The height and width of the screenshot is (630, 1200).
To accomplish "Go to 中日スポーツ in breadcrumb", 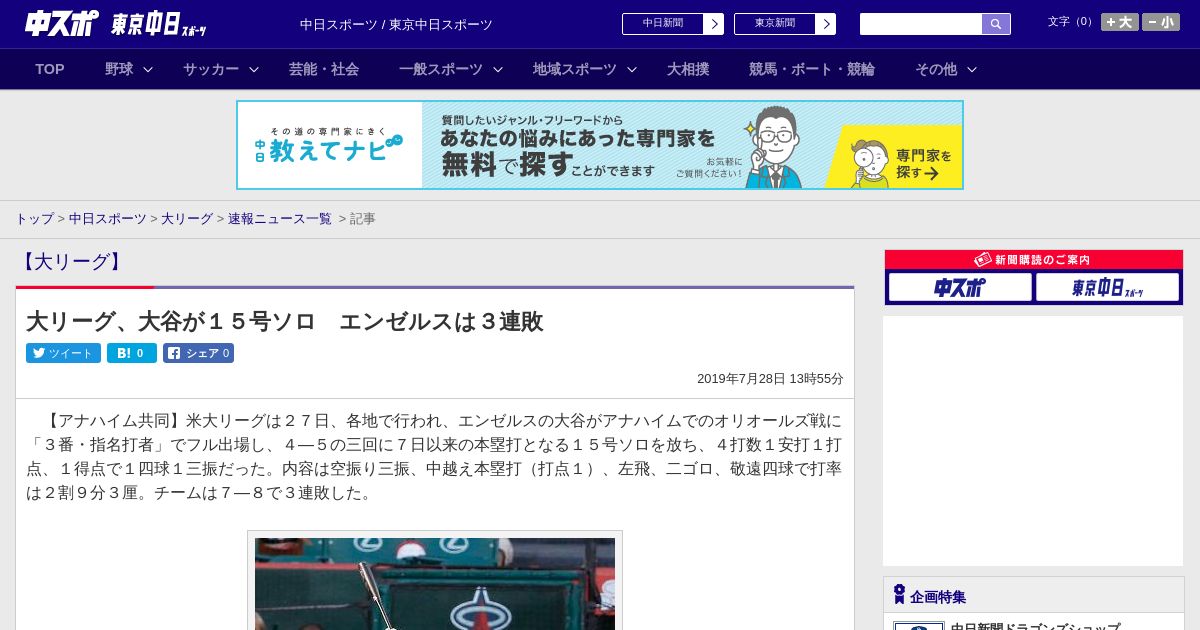I will pyautogui.click(x=108, y=218).
